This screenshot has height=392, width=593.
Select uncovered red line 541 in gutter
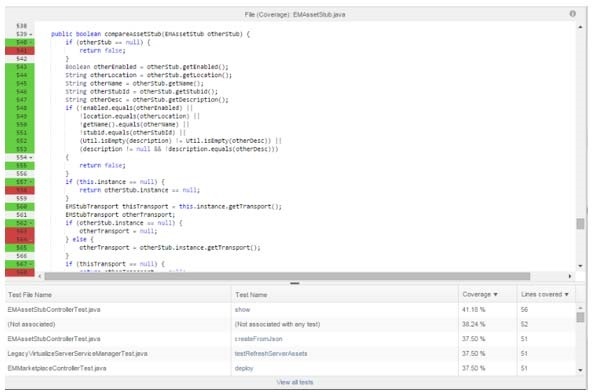coord(20,51)
